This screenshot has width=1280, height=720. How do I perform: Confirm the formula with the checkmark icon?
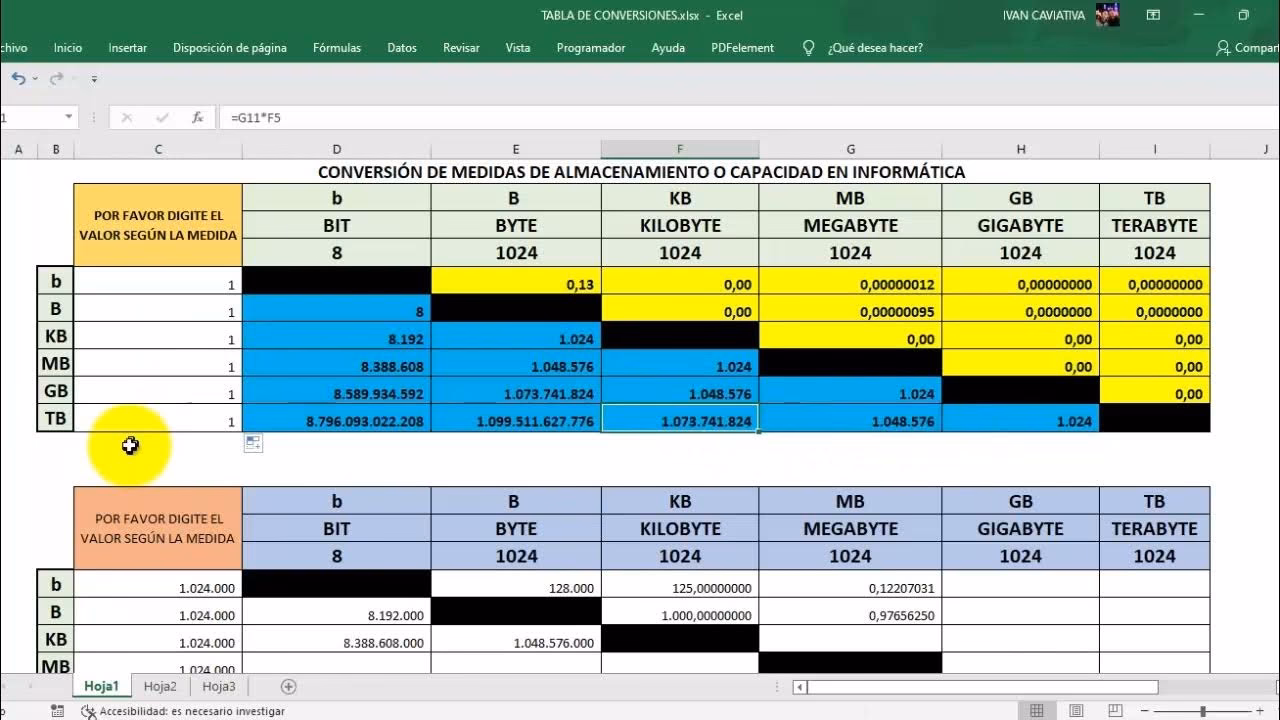click(159, 118)
